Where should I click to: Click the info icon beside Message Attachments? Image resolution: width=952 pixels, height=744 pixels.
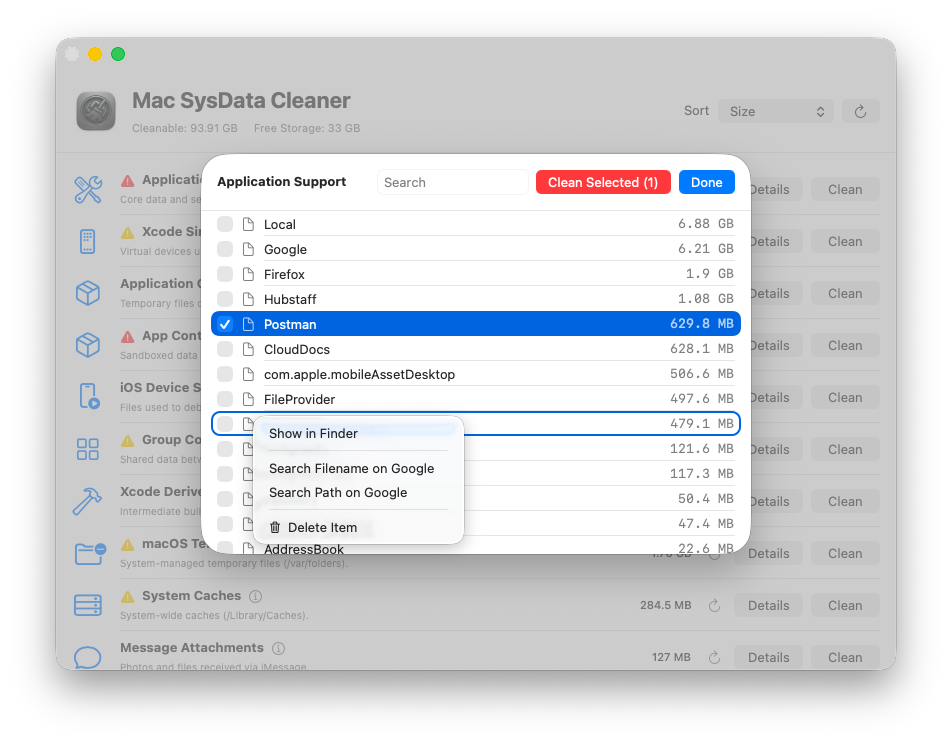[x=278, y=649]
